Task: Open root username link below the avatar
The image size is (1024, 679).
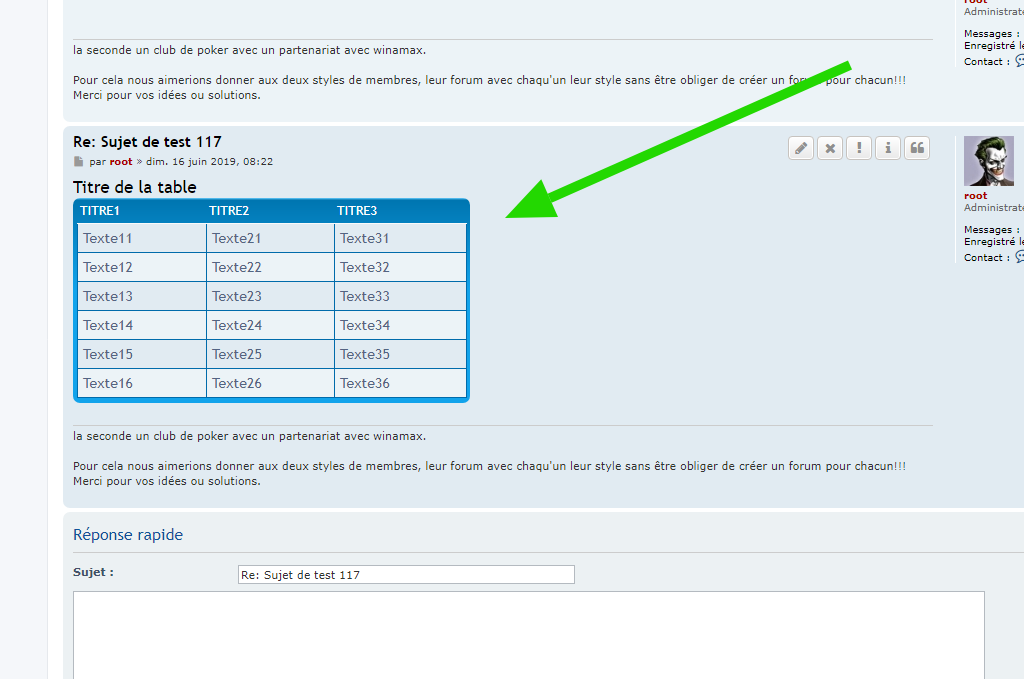Action: coord(975,196)
